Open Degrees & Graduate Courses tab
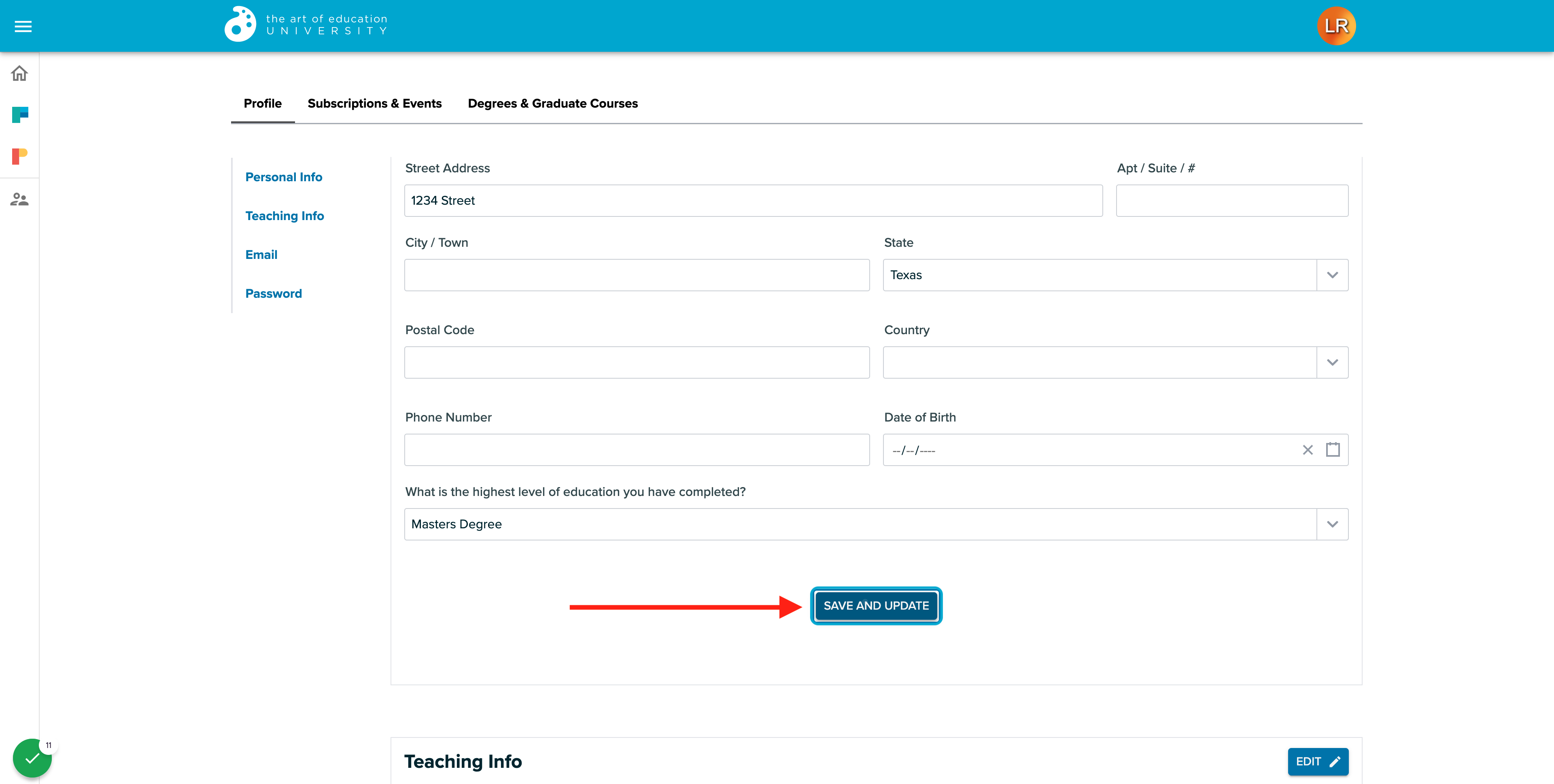This screenshot has height=784, width=1554. pos(552,104)
